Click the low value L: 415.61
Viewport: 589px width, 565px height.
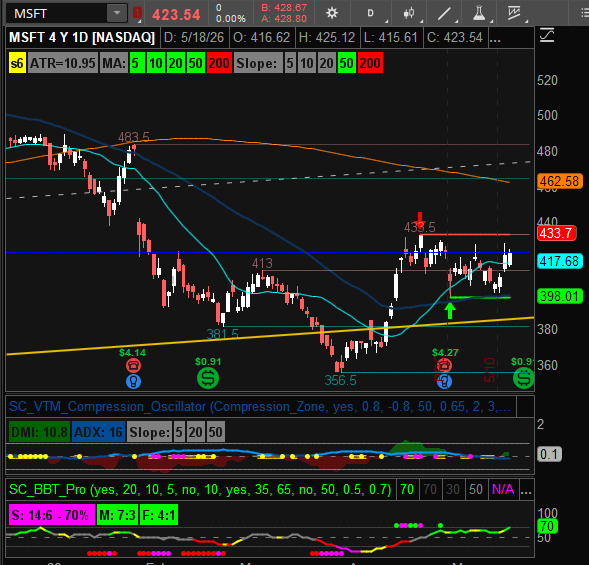pyautogui.click(x=391, y=38)
